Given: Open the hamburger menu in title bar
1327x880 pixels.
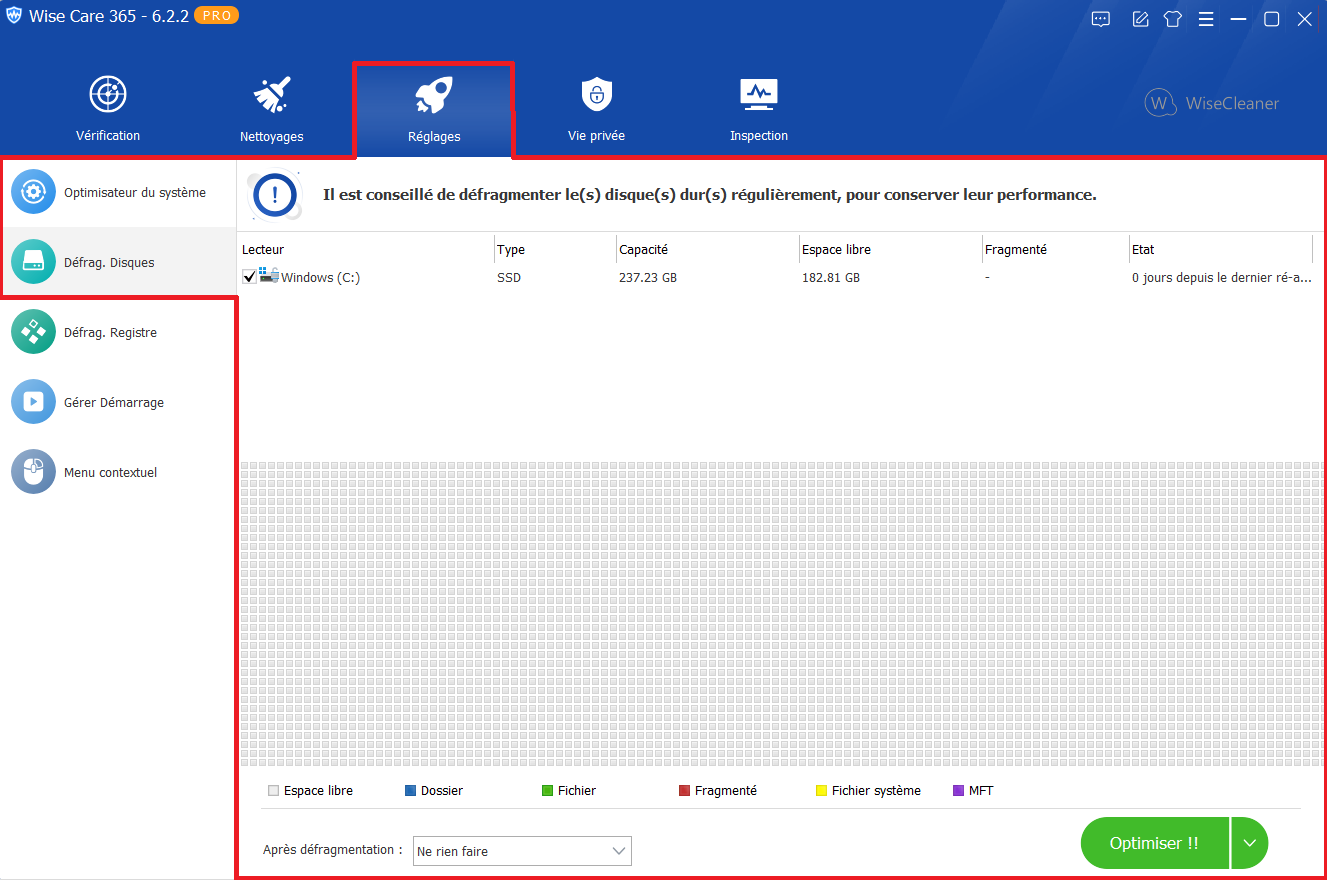Looking at the screenshot, I should pos(1206,19).
